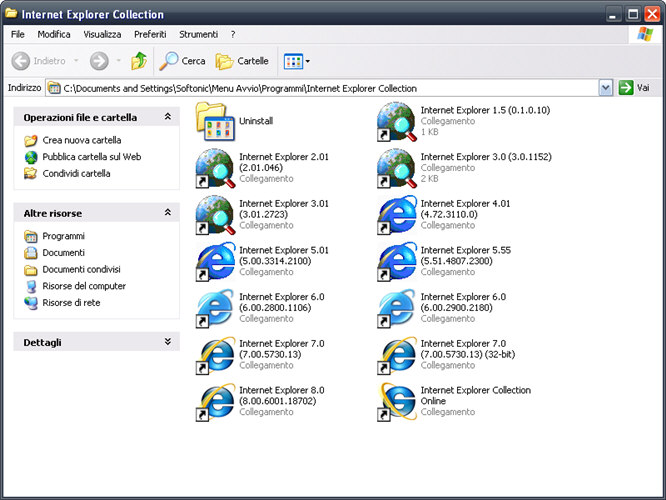Click the Windows flag logo
The height and width of the screenshot is (500, 666).
645,34
